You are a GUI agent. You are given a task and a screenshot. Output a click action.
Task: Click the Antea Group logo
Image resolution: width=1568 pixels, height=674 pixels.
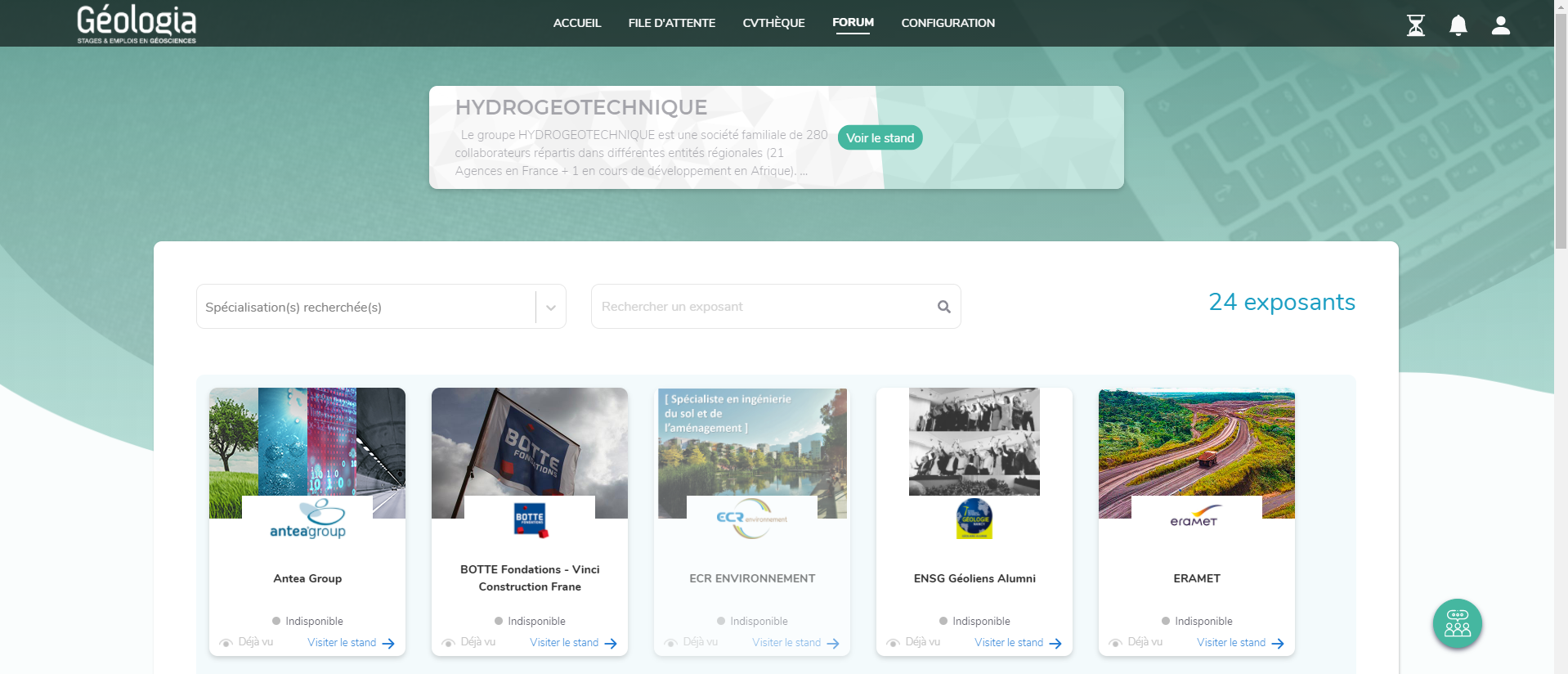[307, 520]
